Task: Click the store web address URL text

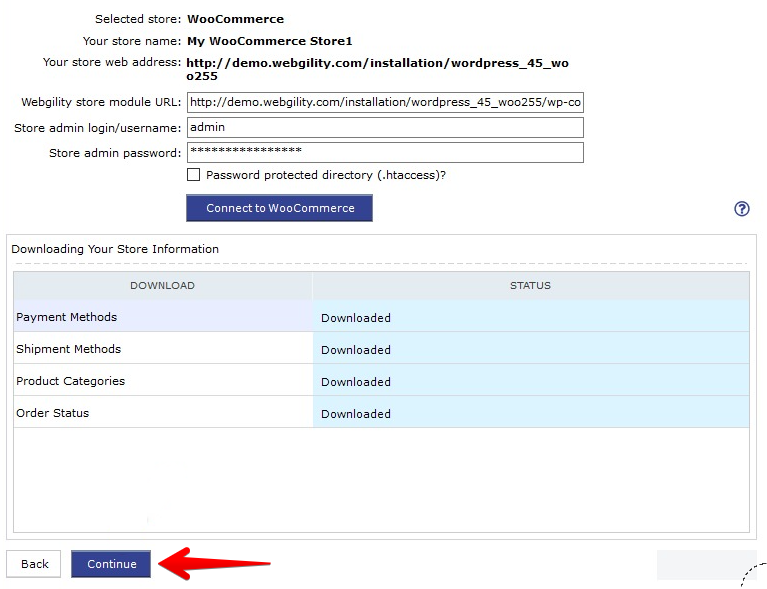Action: click(x=377, y=69)
